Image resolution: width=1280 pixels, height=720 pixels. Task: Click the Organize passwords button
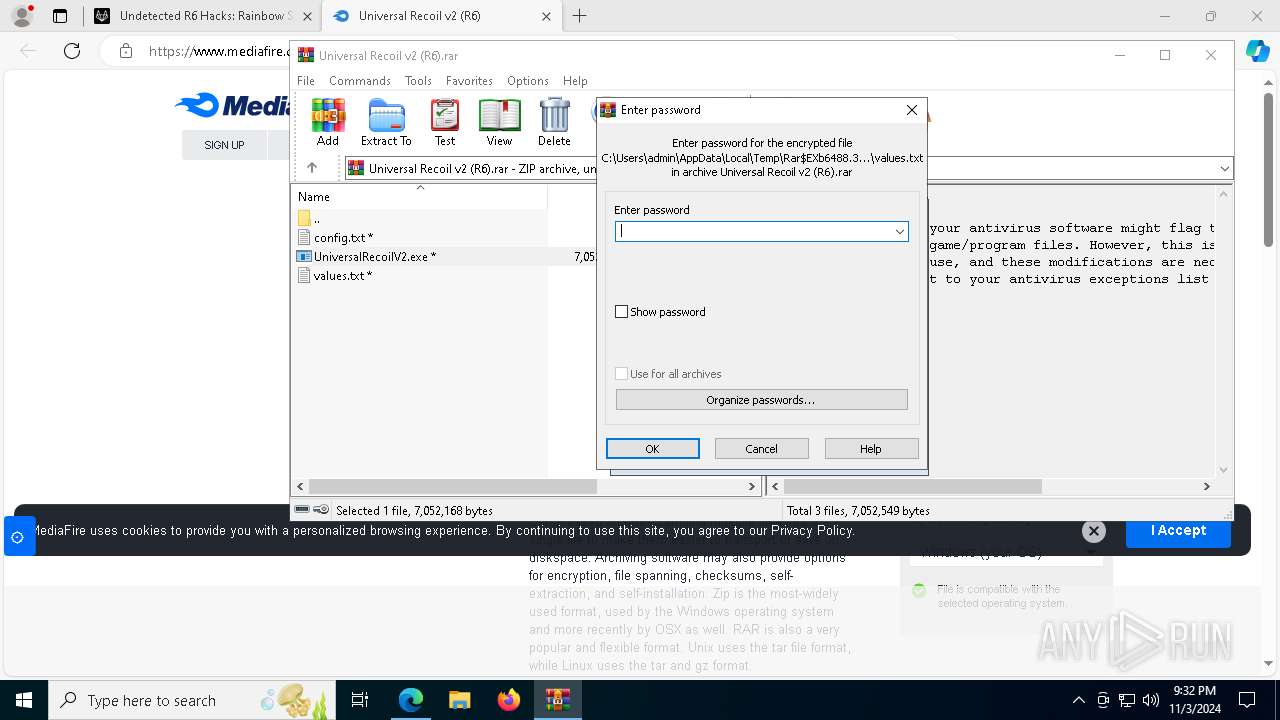[761, 400]
